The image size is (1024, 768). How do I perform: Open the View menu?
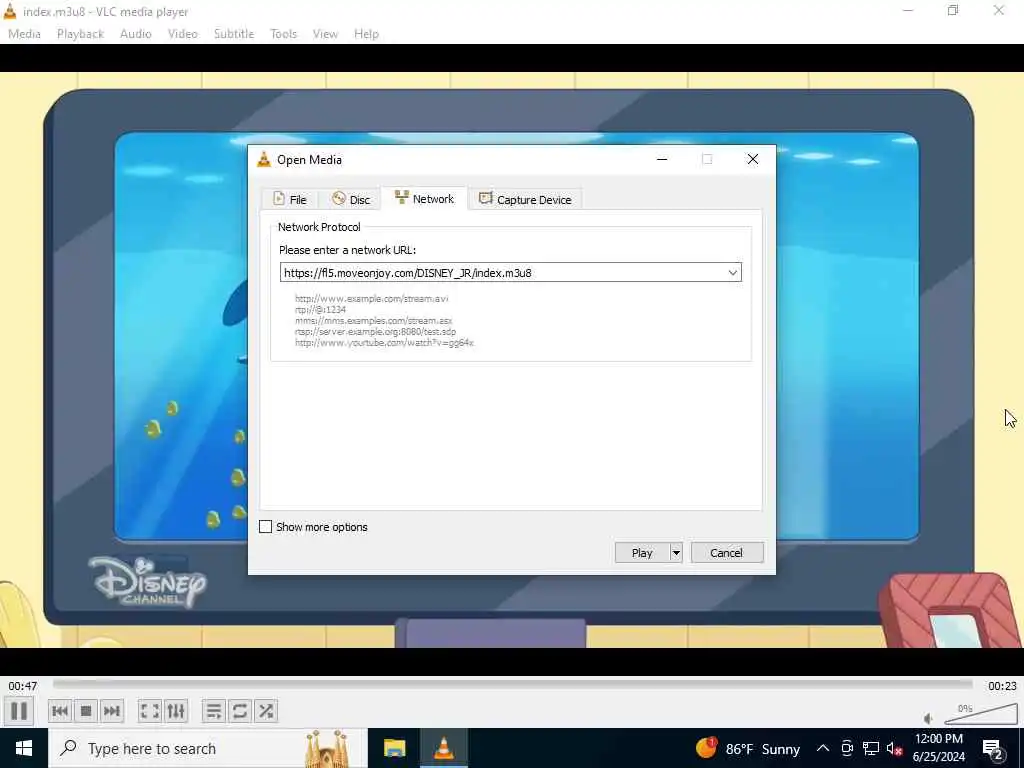[325, 34]
